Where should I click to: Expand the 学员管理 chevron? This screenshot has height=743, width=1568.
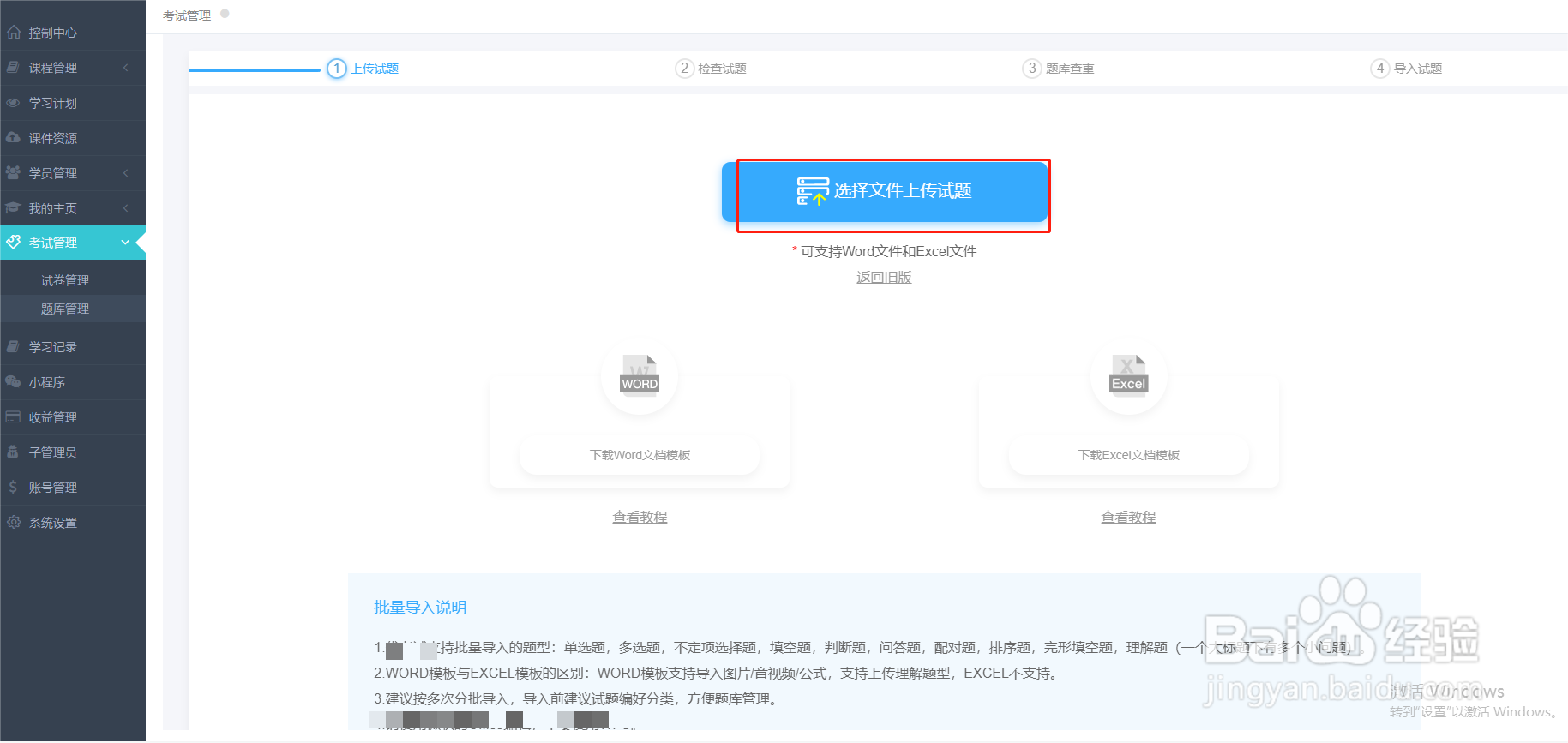pos(126,173)
